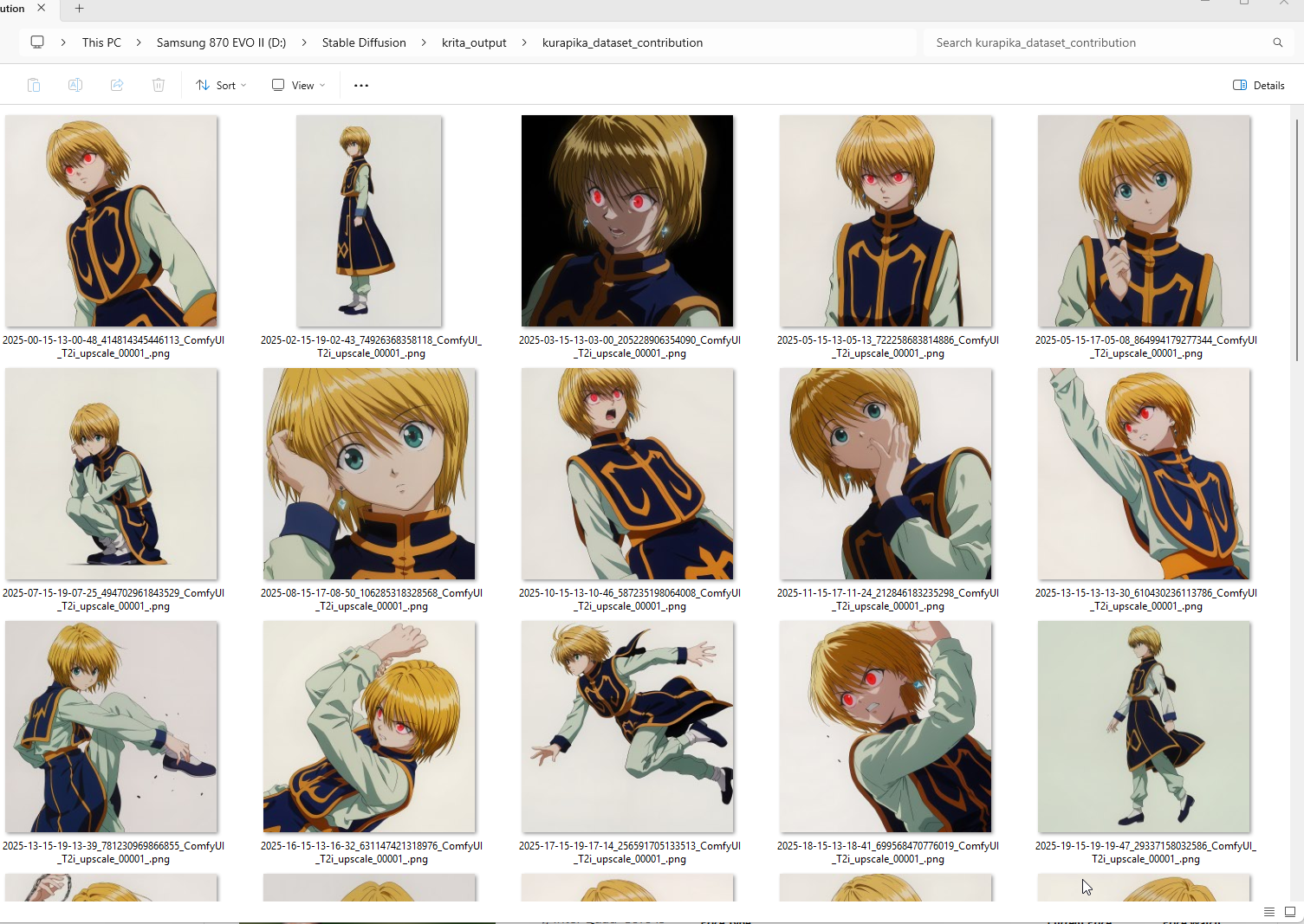Select thumbnail 2025-00-15-13-00-48_414814345446113
This screenshot has width=1304, height=924.
click(x=111, y=221)
